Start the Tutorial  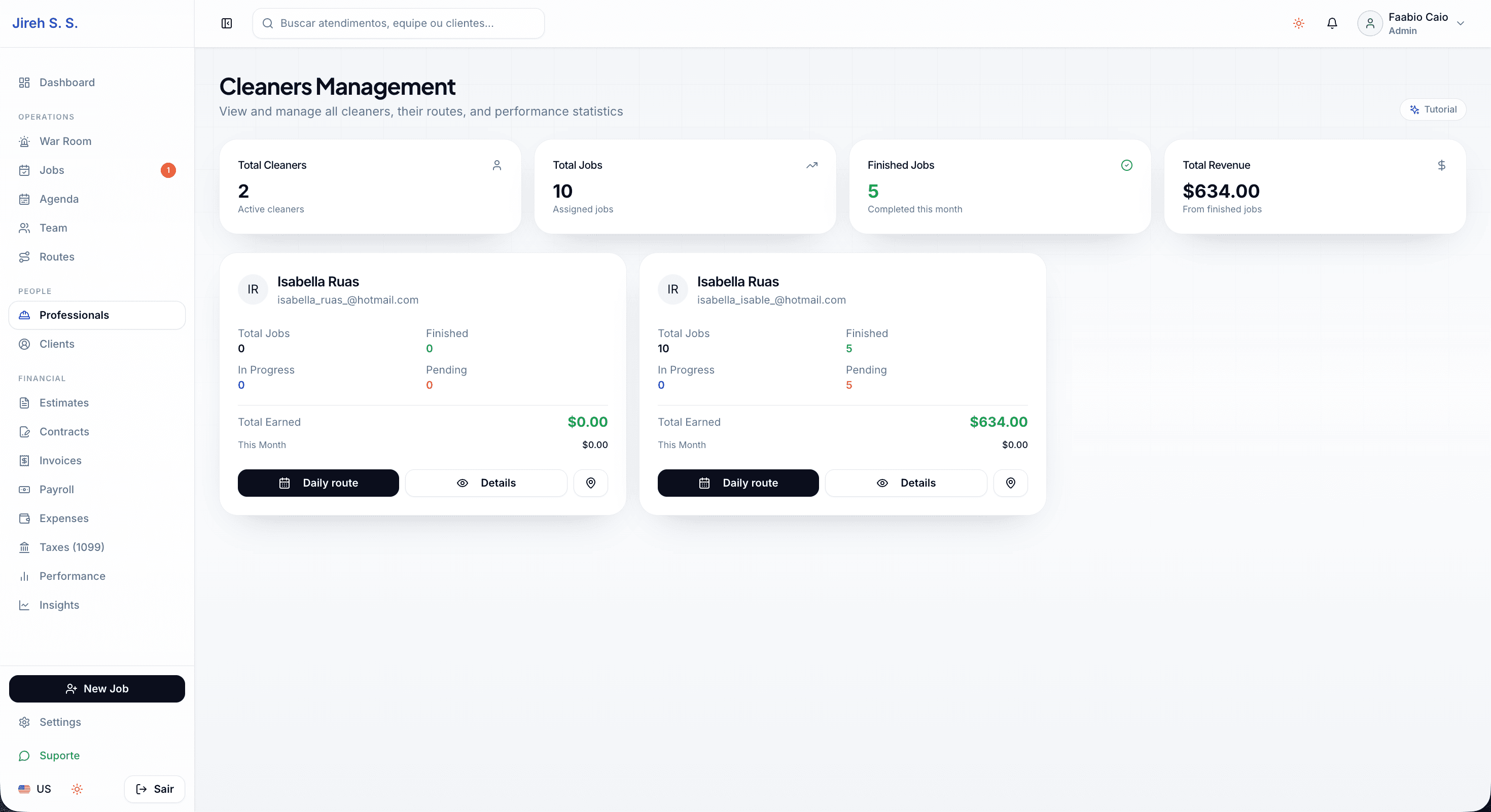click(1433, 109)
